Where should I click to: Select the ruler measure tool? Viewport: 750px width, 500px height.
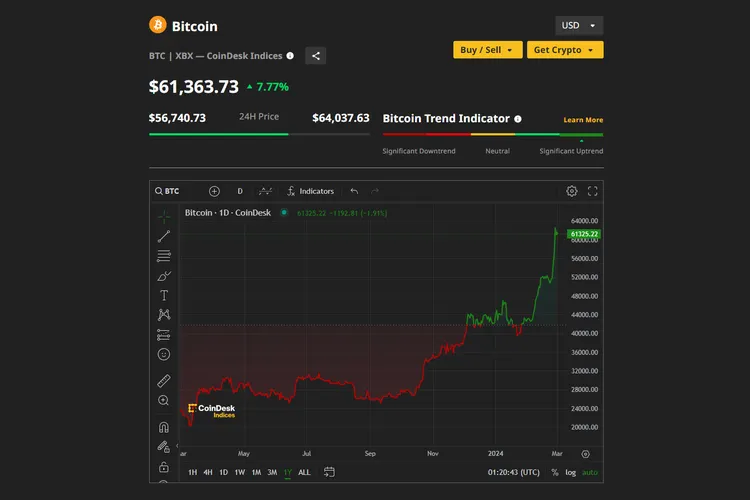click(164, 381)
